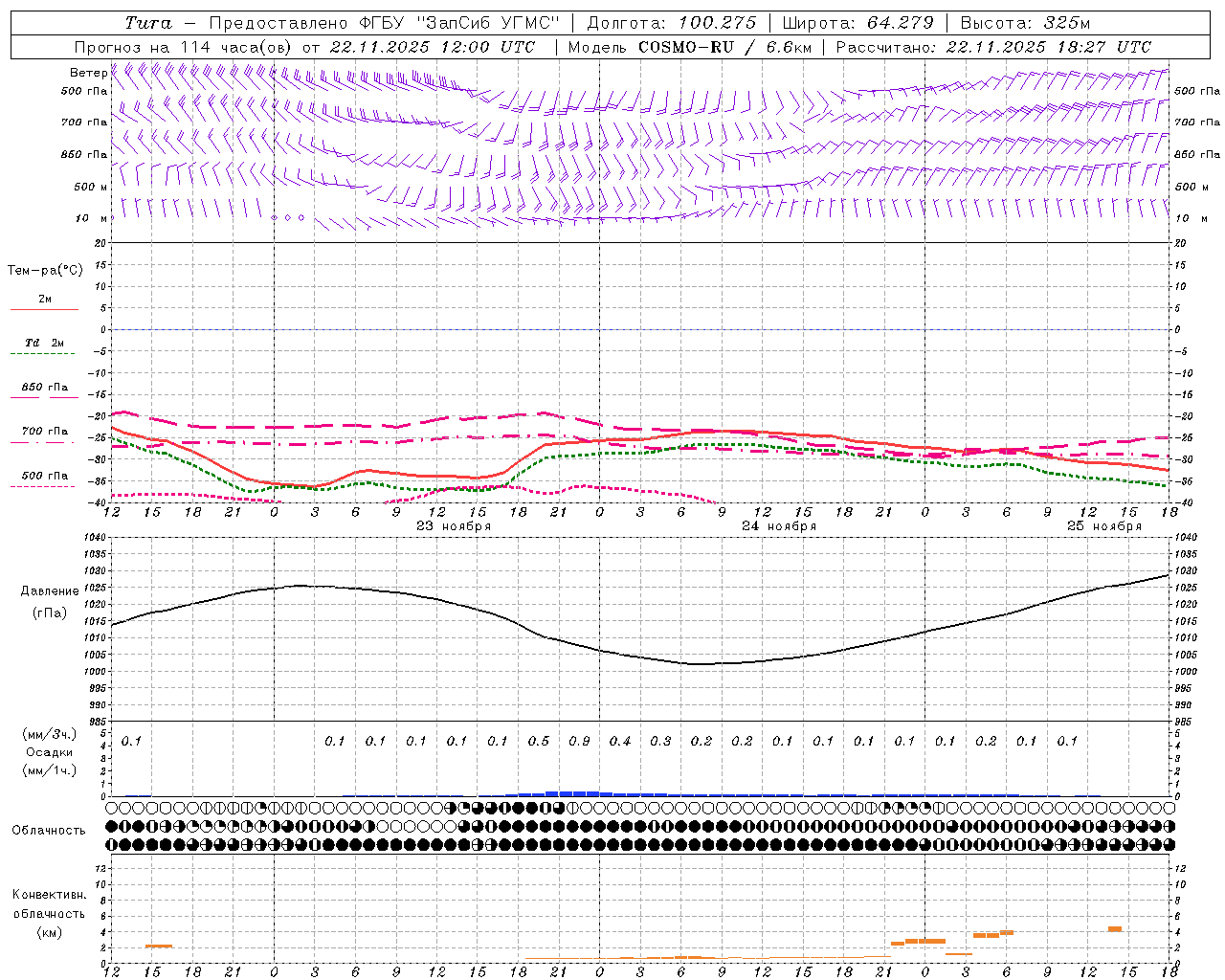The width and height of the screenshot is (1225, 980).
Task: Click the "10 м" wind level label on left
Action: (x=91, y=218)
